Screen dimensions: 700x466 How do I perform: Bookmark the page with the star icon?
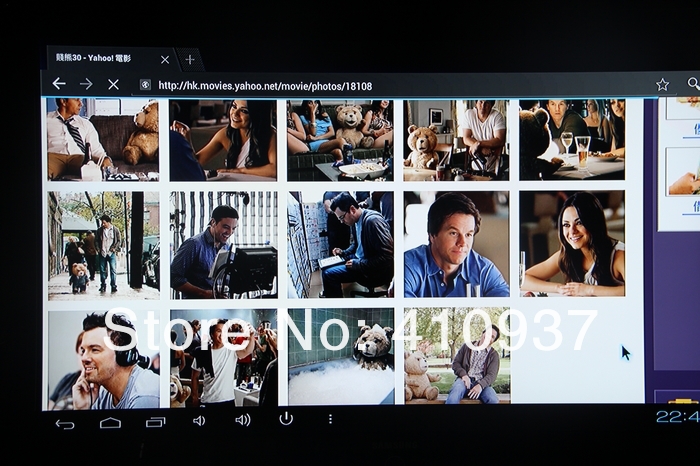pyautogui.click(x=662, y=84)
